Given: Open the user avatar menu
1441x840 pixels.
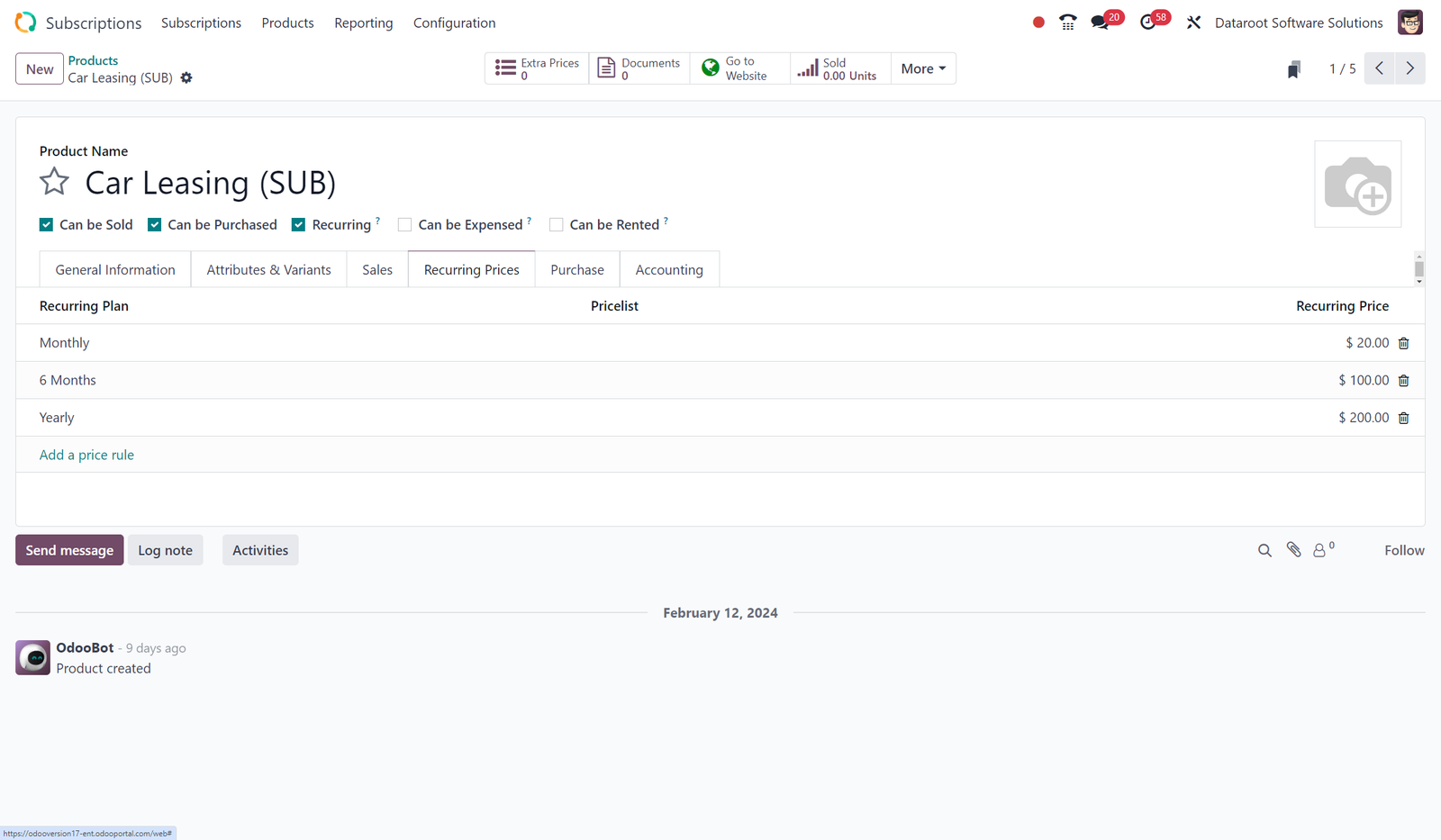Looking at the screenshot, I should [x=1410, y=23].
